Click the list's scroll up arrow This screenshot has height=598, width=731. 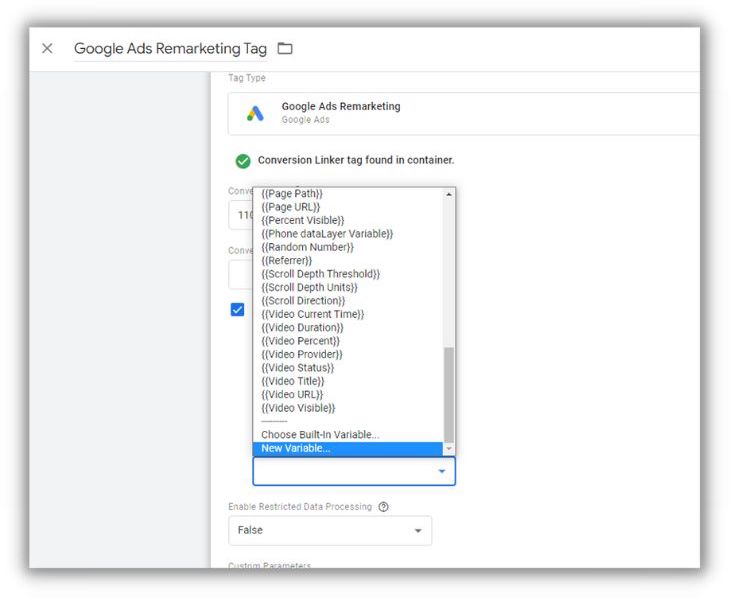(x=448, y=194)
